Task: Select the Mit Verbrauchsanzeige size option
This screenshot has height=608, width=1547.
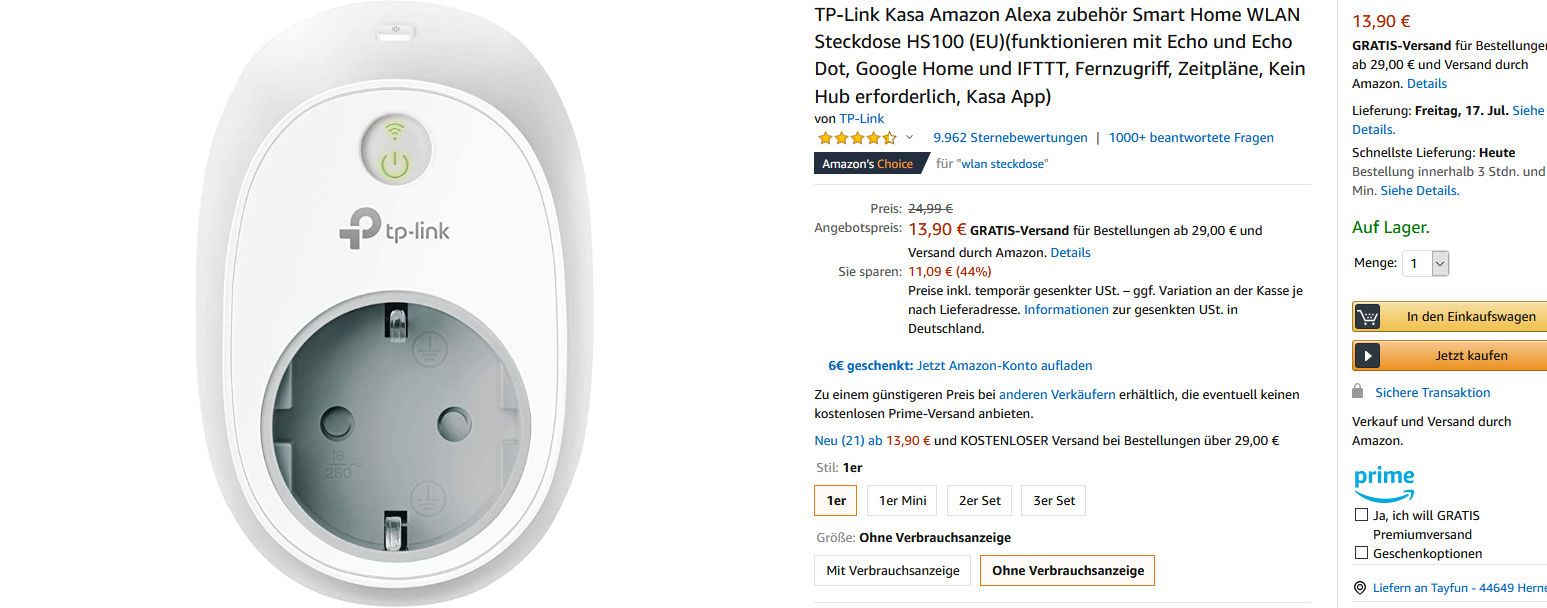Action: tap(893, 570)
